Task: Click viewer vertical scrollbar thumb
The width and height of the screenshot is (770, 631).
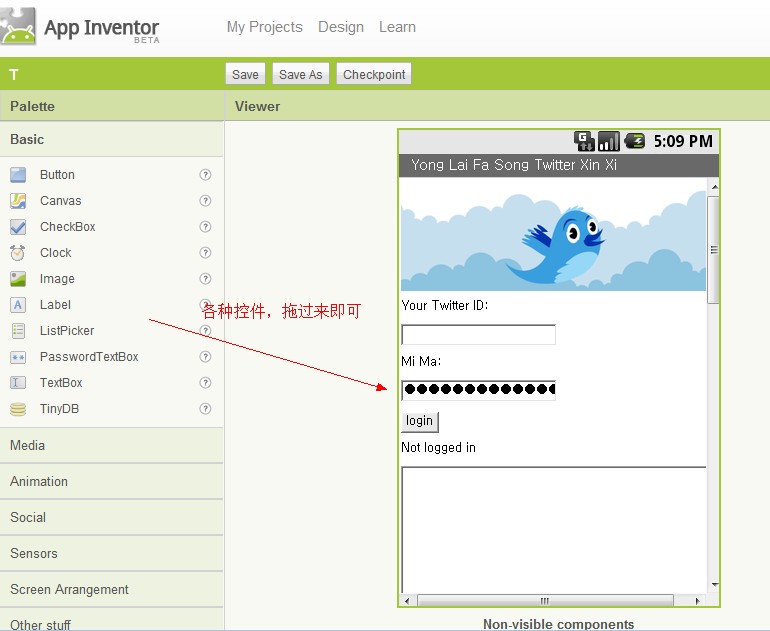Action: pyautogui.click(x=714, y=249)
